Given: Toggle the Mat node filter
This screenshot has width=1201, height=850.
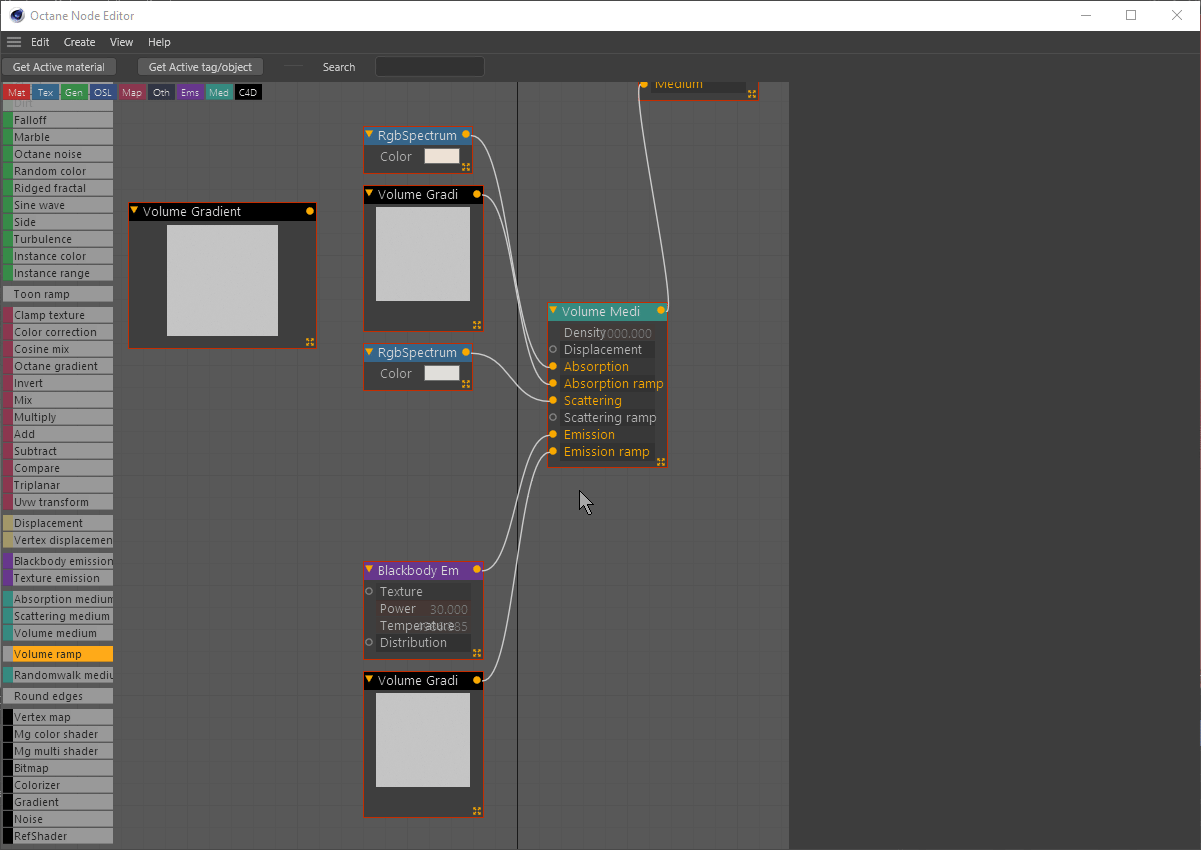Looking at the screenshot, I should [17, 92].
